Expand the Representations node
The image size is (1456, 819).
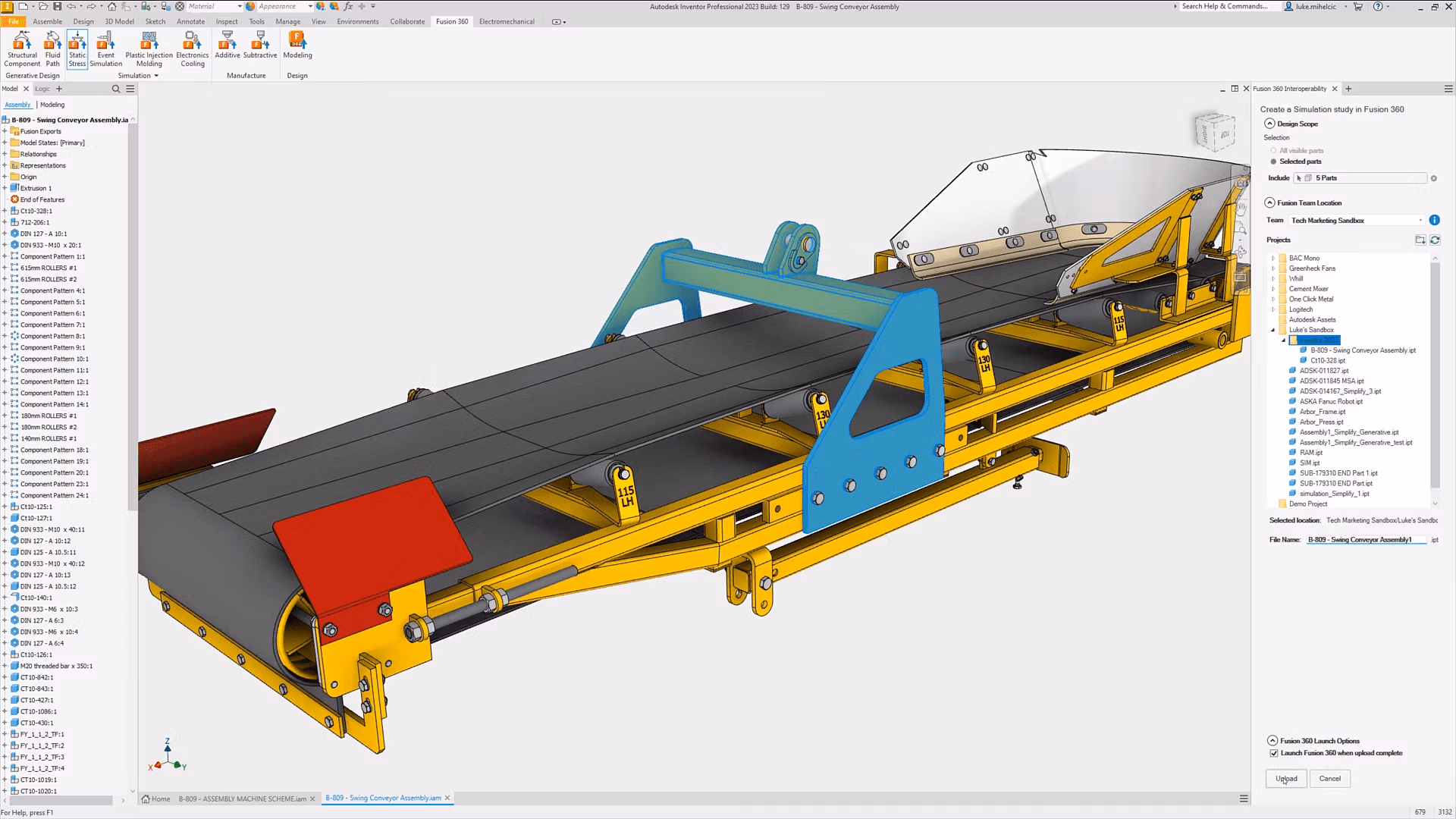(x=5, y=165)
